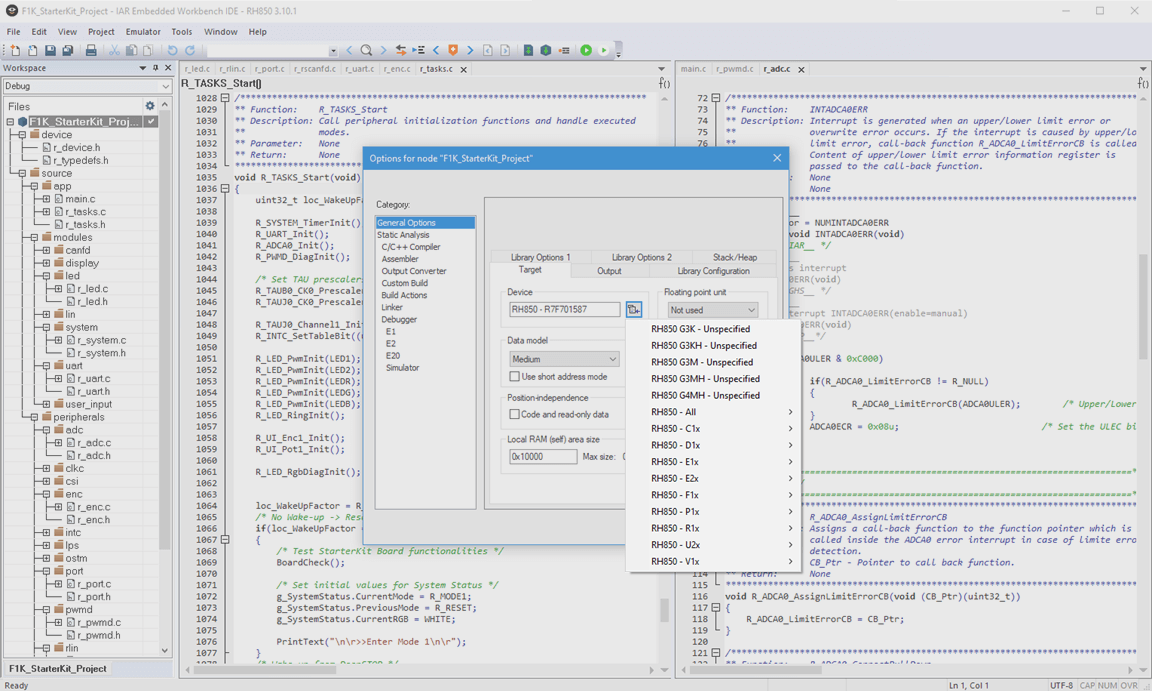Click the orange Toggle Bookmark toolbar icon
The width and height of the screenshot is (1152, 691).
point(453,50)
